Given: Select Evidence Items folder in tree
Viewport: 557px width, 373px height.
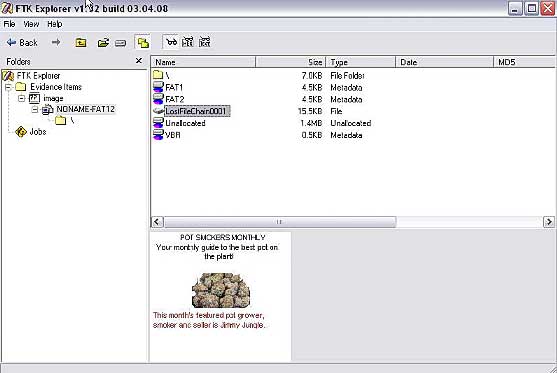Looking at the screenshot, I should pyautogui.click(x=56, y=87).
